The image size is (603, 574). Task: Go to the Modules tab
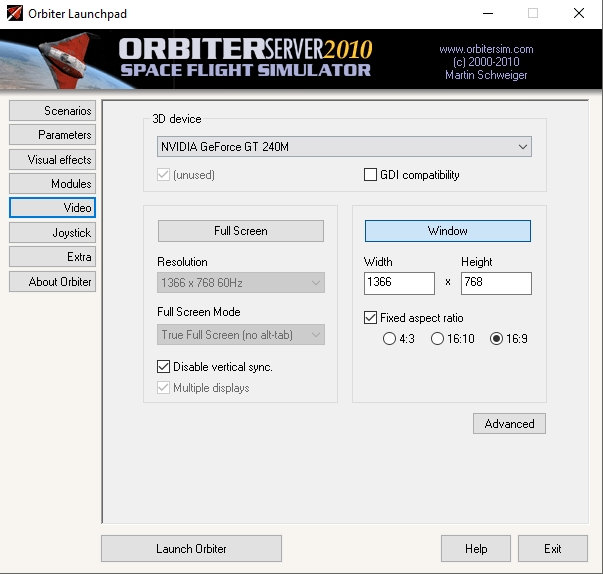point(52,184)
